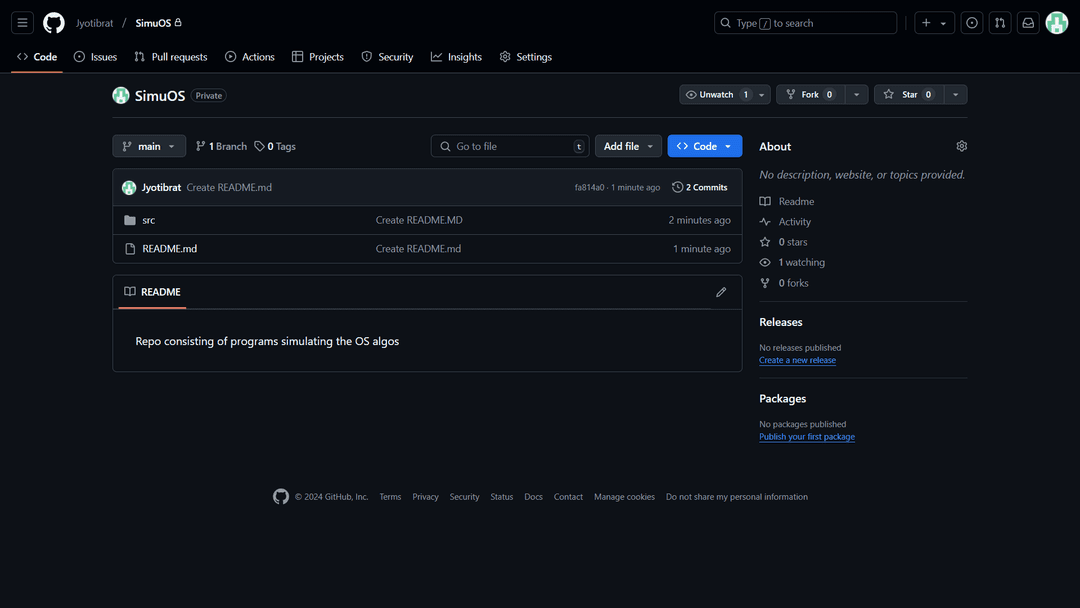Image resolution: width=1080 pixels, height=608 pixels.
Task: View the 2 Commits history
Action: click(x=700, y=187)
